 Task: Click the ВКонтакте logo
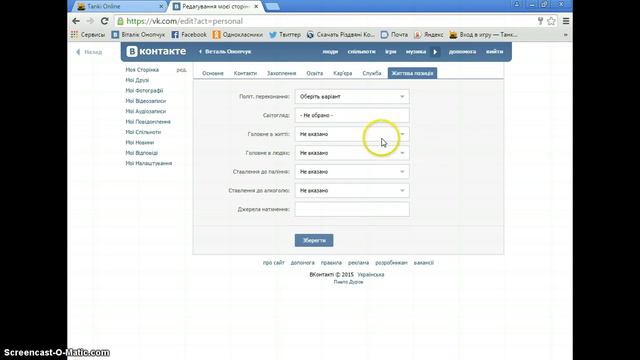coord(156,51)
